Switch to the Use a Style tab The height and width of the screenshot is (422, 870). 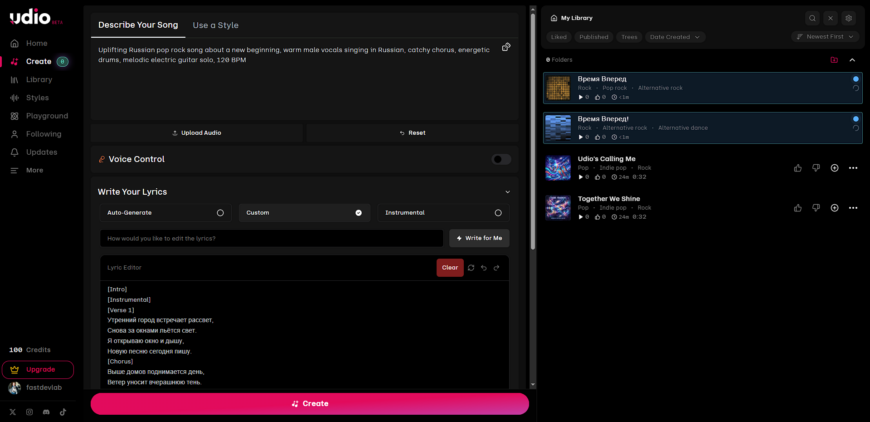tap(215, 25)
